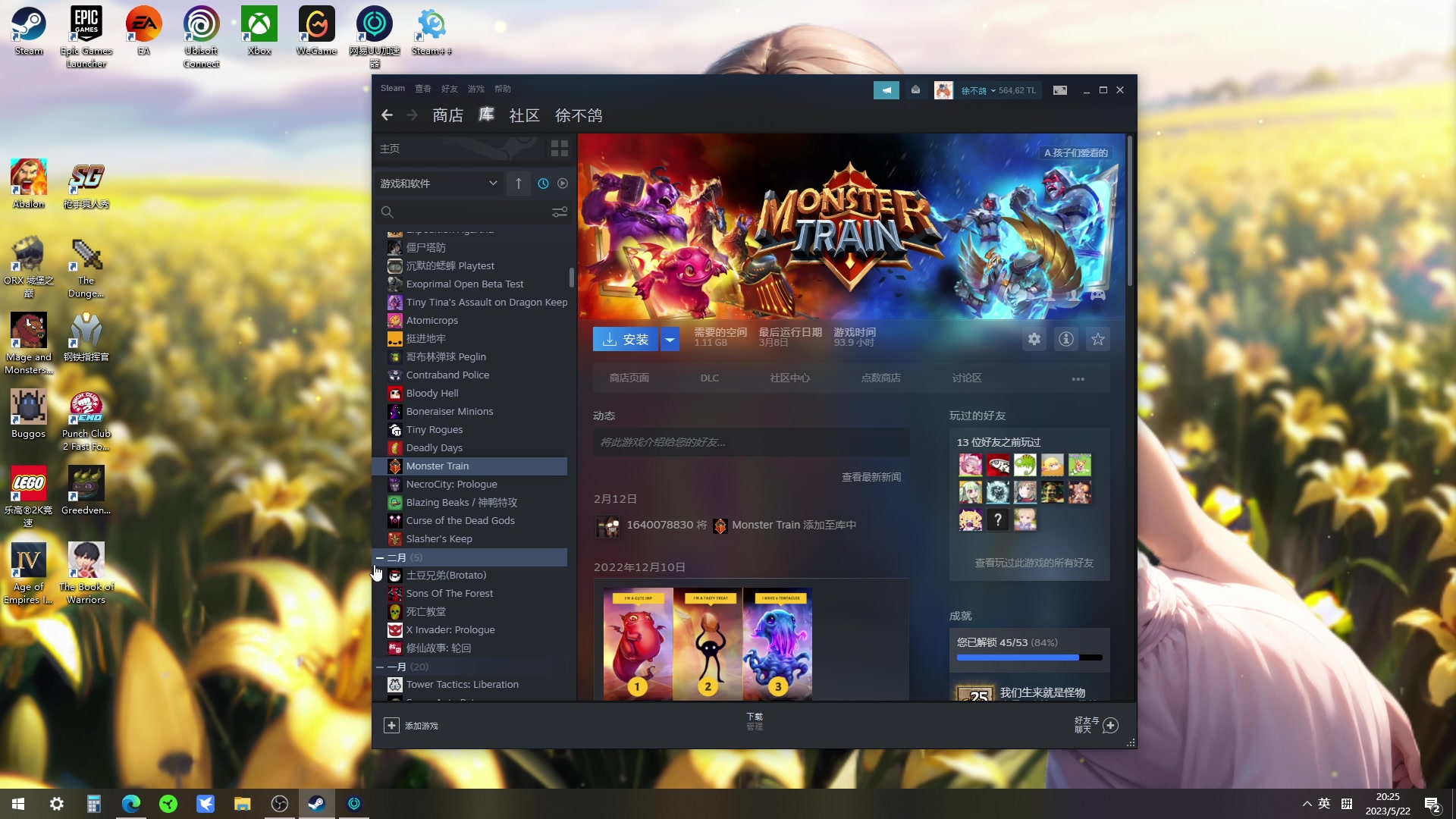Click the achievements progress bar
1456x819 pixels.
pos(1030,657)
